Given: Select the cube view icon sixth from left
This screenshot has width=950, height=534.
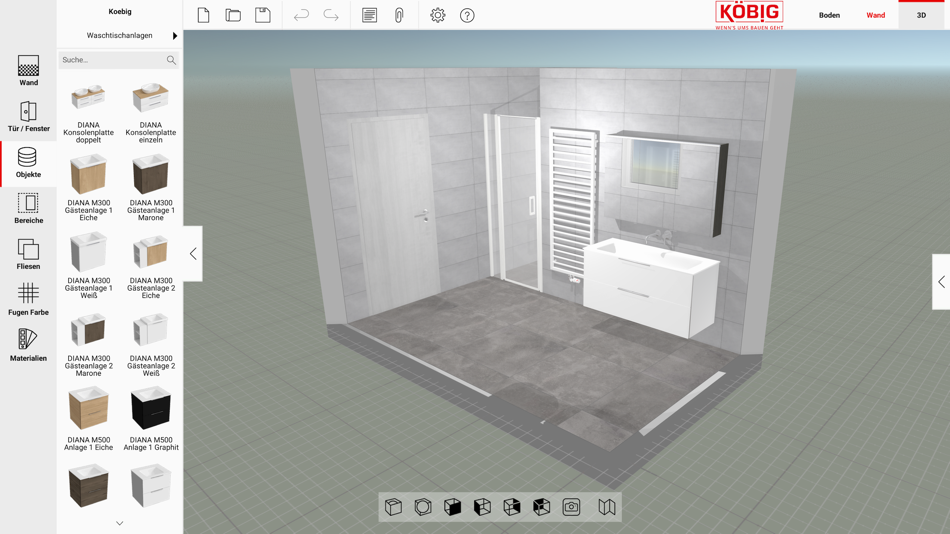Looking at the screenshot, I should 542,507.
